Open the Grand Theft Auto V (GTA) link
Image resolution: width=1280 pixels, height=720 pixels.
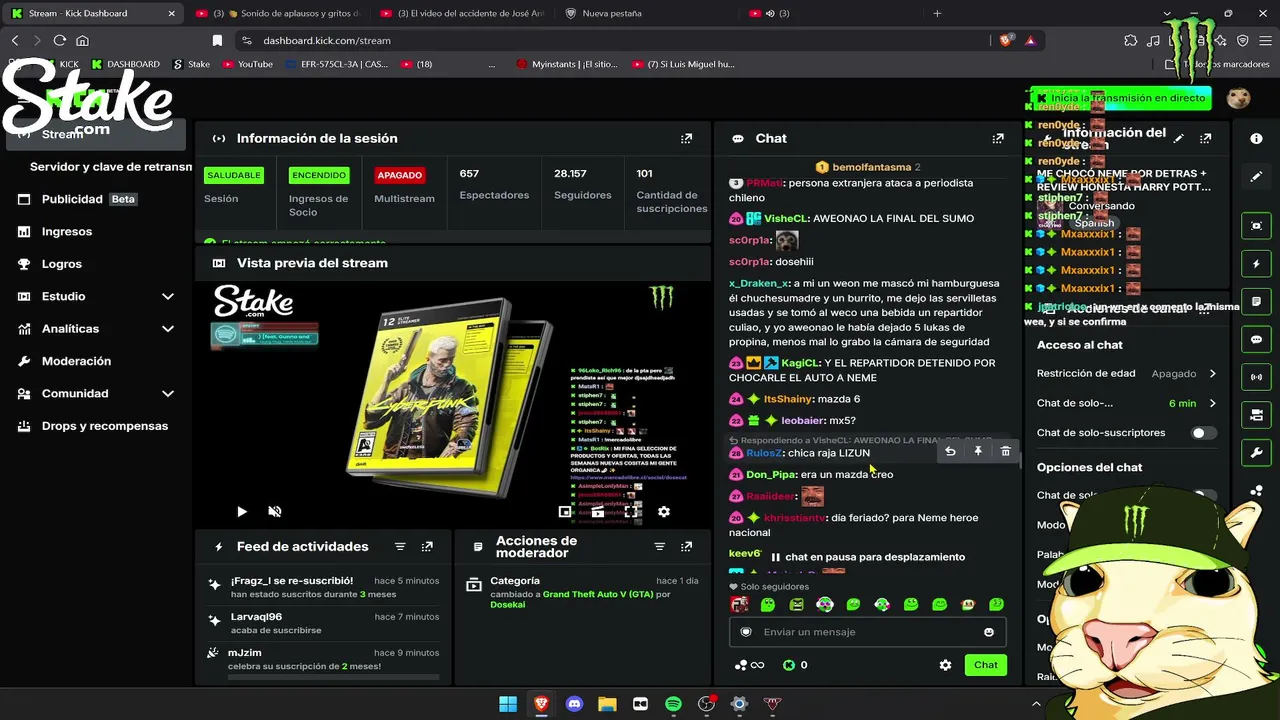tap(598, 594)
